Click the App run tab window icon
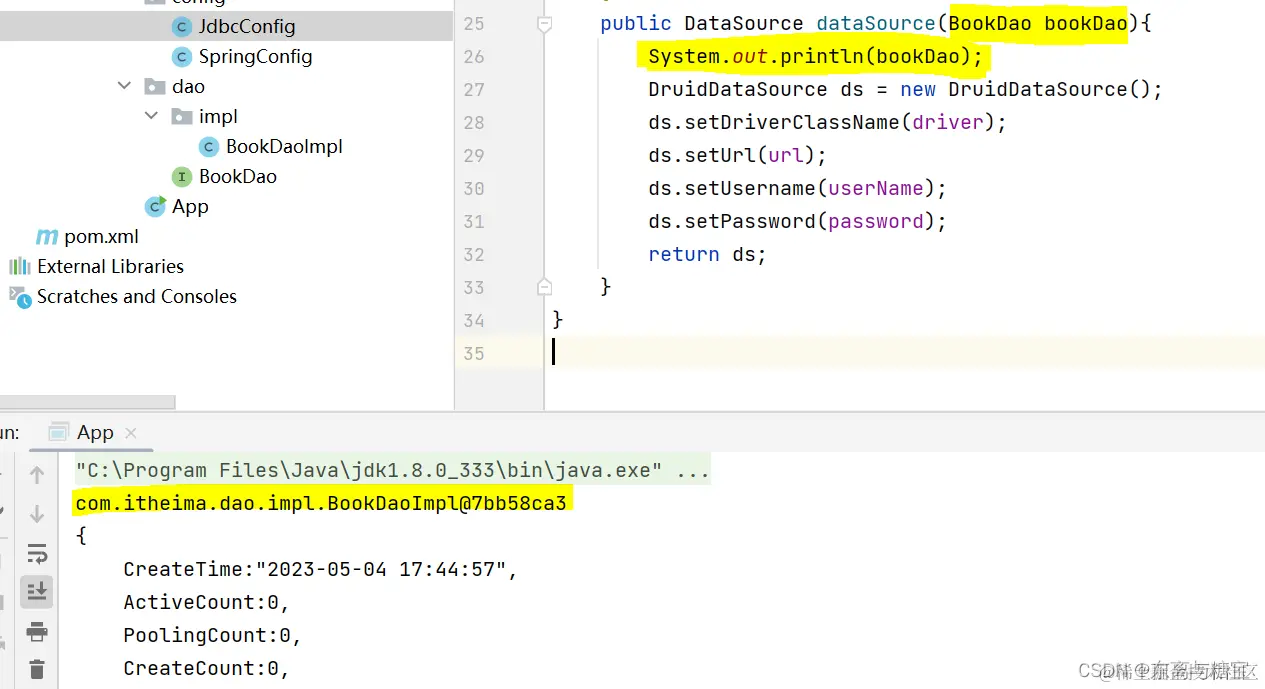The width and height of the screenshot is (1265, 689). coord(59,433)
